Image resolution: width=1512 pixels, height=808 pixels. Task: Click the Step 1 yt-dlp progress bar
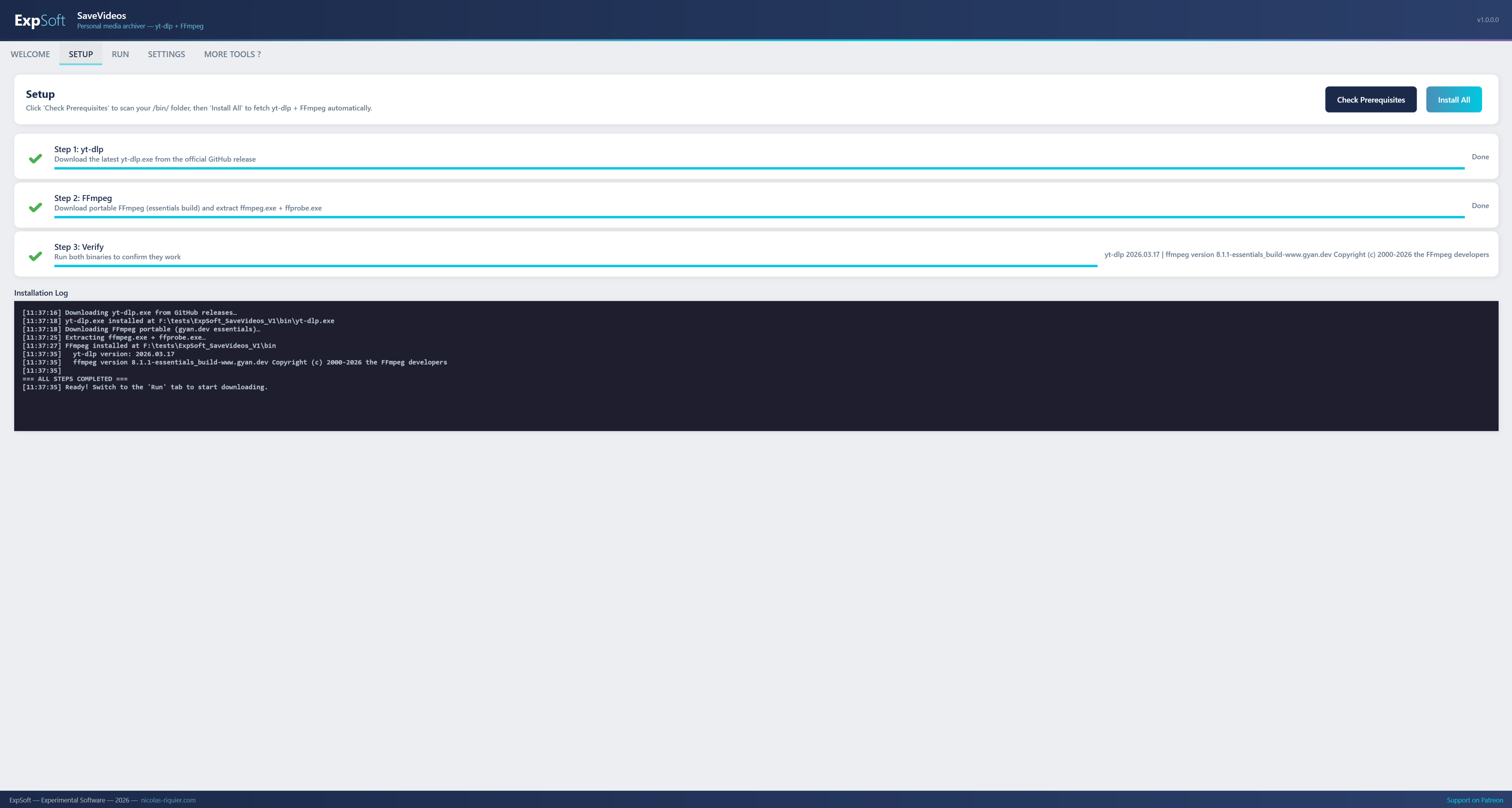[x=760, y=168]
